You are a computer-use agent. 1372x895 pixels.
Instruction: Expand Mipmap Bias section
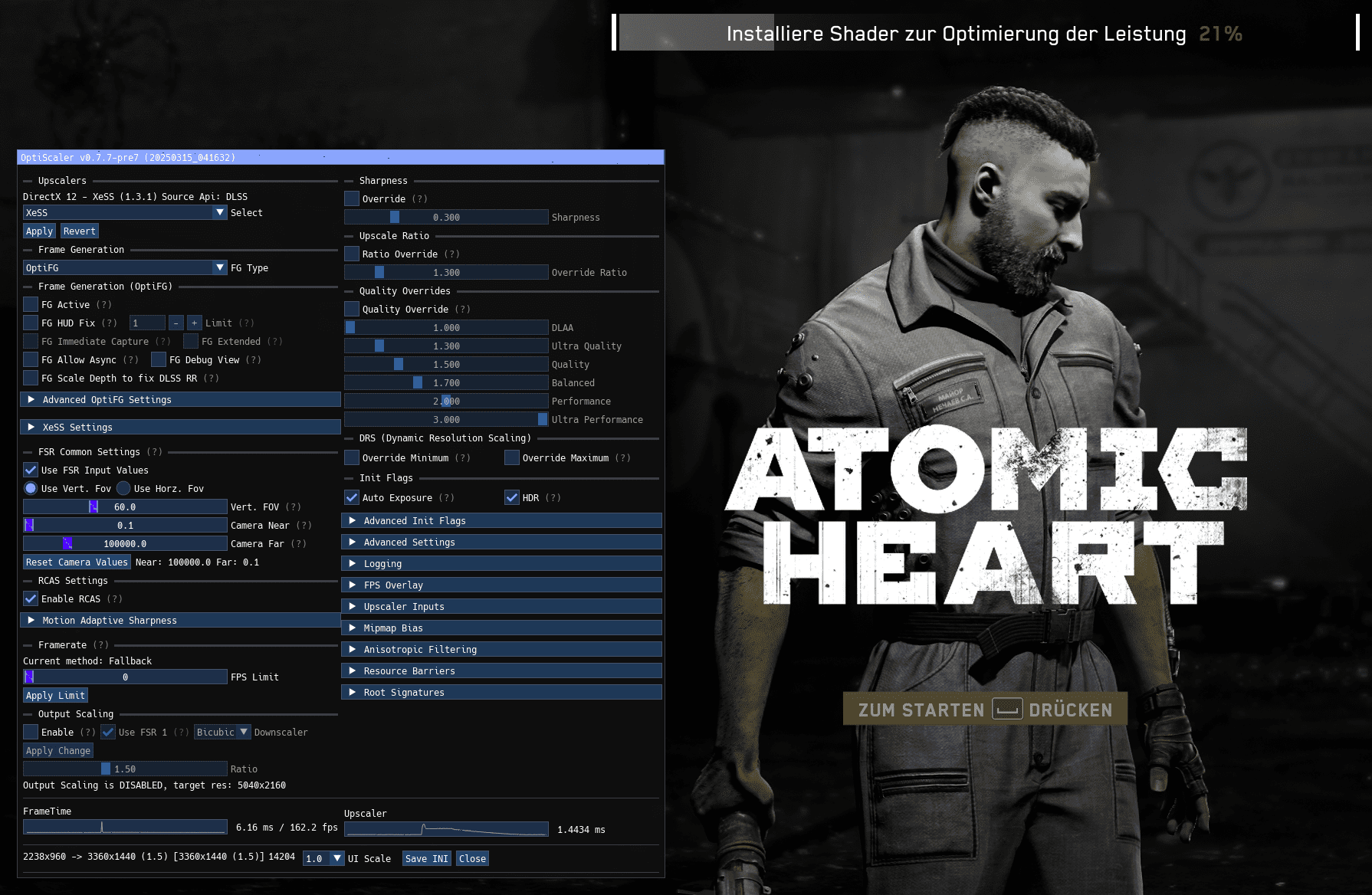501,628
